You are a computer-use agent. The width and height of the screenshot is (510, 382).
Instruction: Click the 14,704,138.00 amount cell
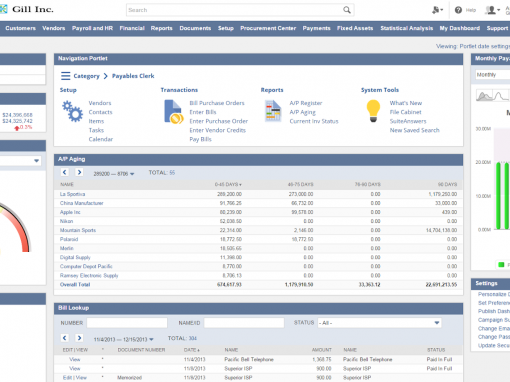tap(441, 230)
